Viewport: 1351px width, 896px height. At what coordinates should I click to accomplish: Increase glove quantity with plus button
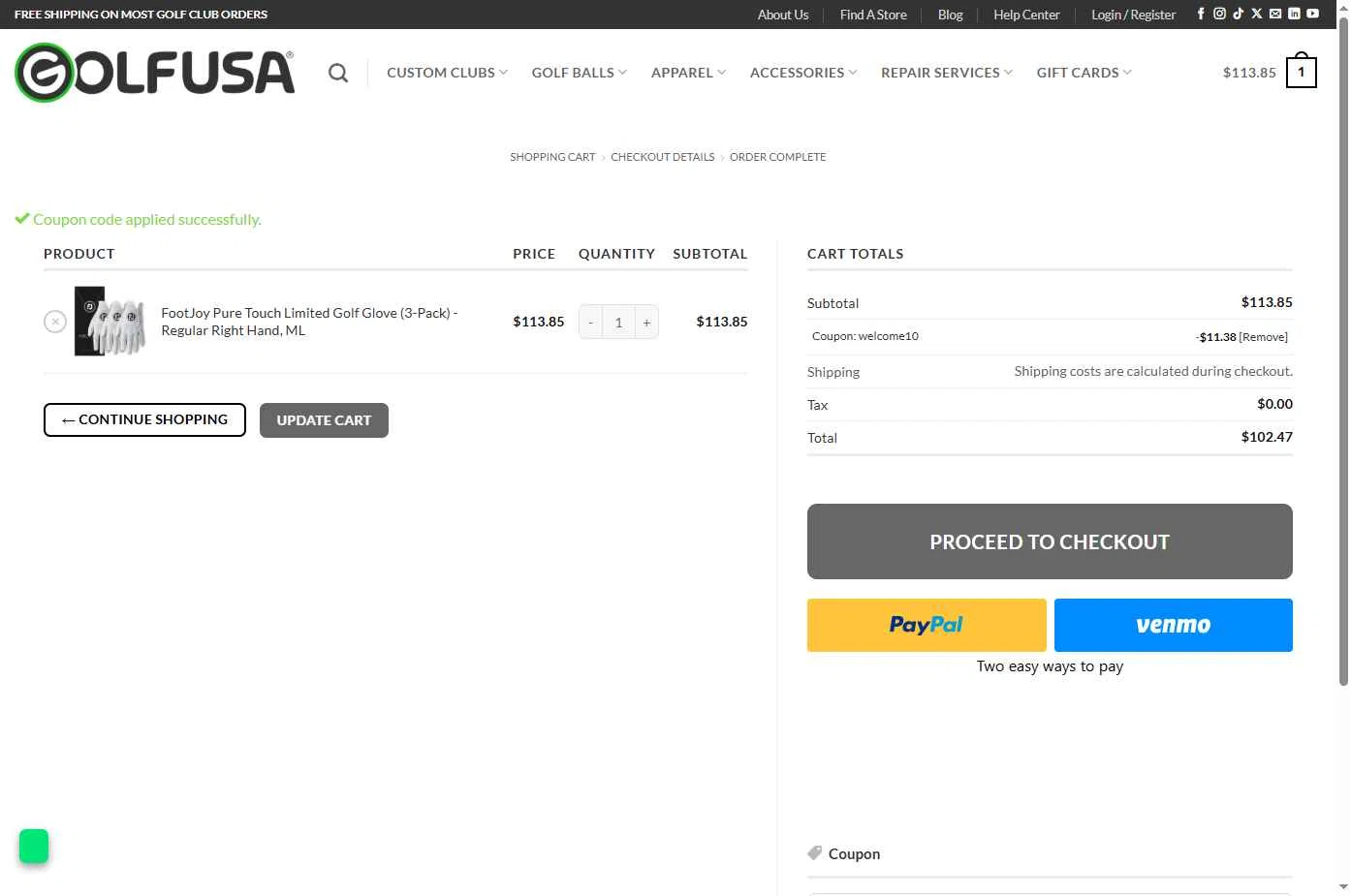tap(646, 323)
